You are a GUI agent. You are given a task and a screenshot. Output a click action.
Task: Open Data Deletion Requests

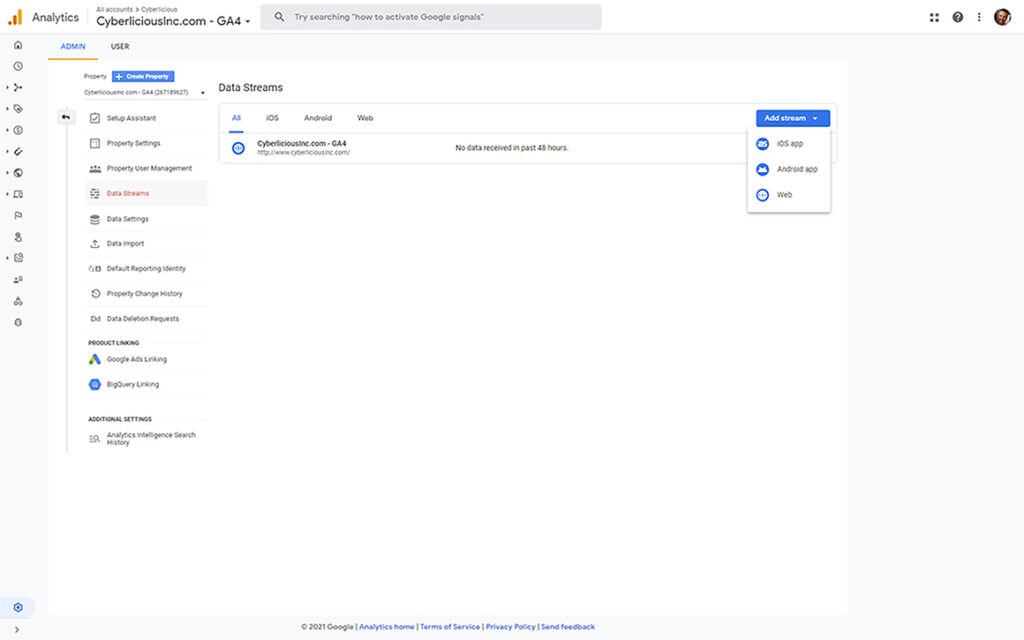147,319
